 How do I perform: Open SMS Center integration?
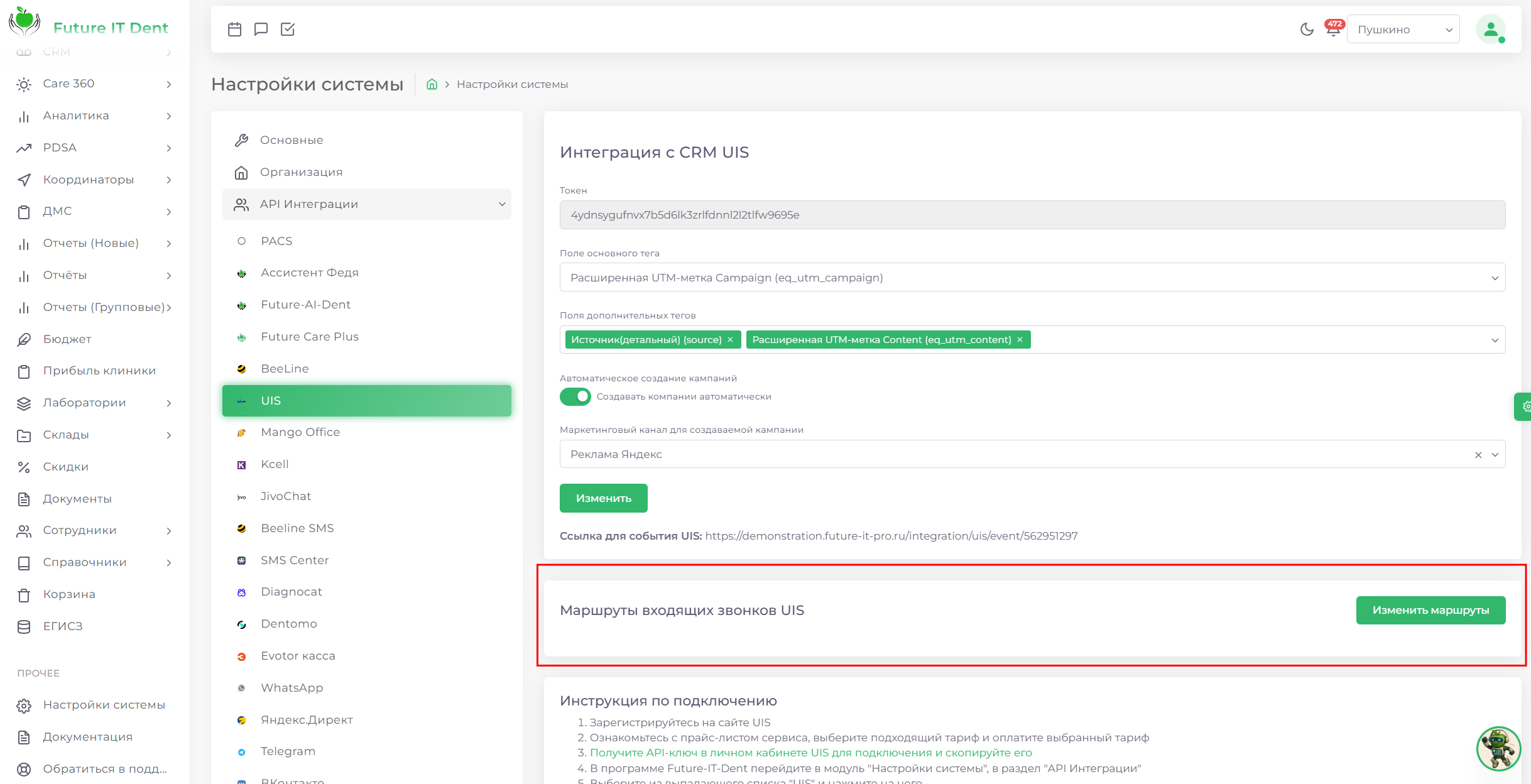tap(367, 560)
